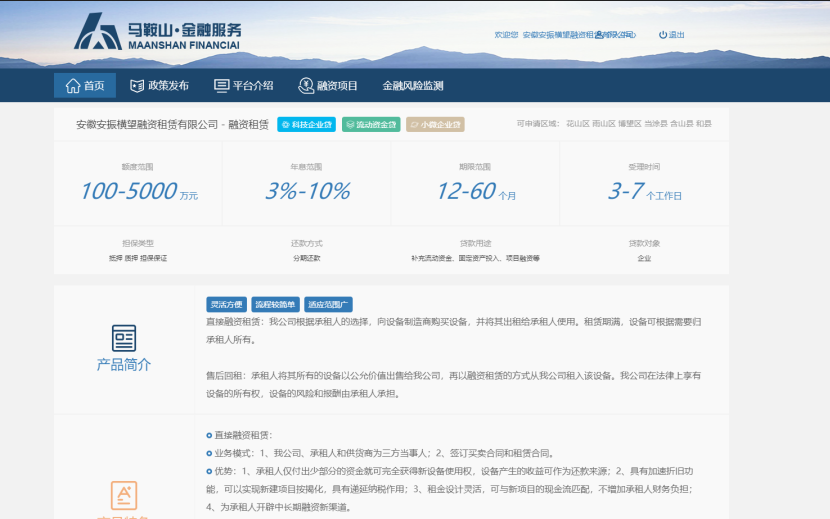Click the 灵活方便 label

(226, 305)
